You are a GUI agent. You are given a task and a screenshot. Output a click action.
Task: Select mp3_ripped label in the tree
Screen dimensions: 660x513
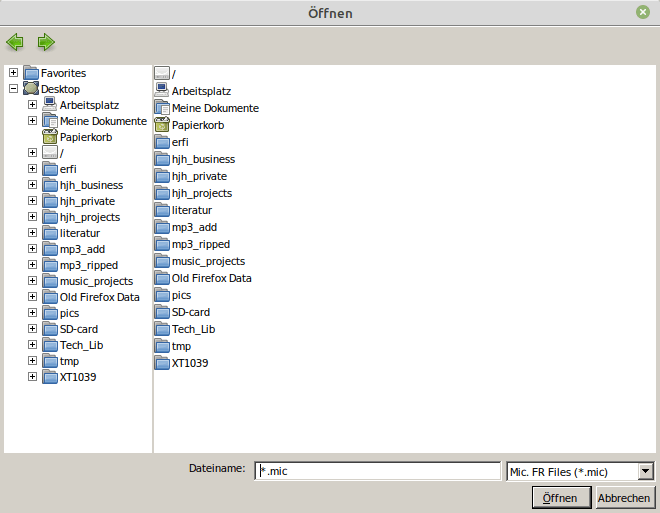[89, 265]
